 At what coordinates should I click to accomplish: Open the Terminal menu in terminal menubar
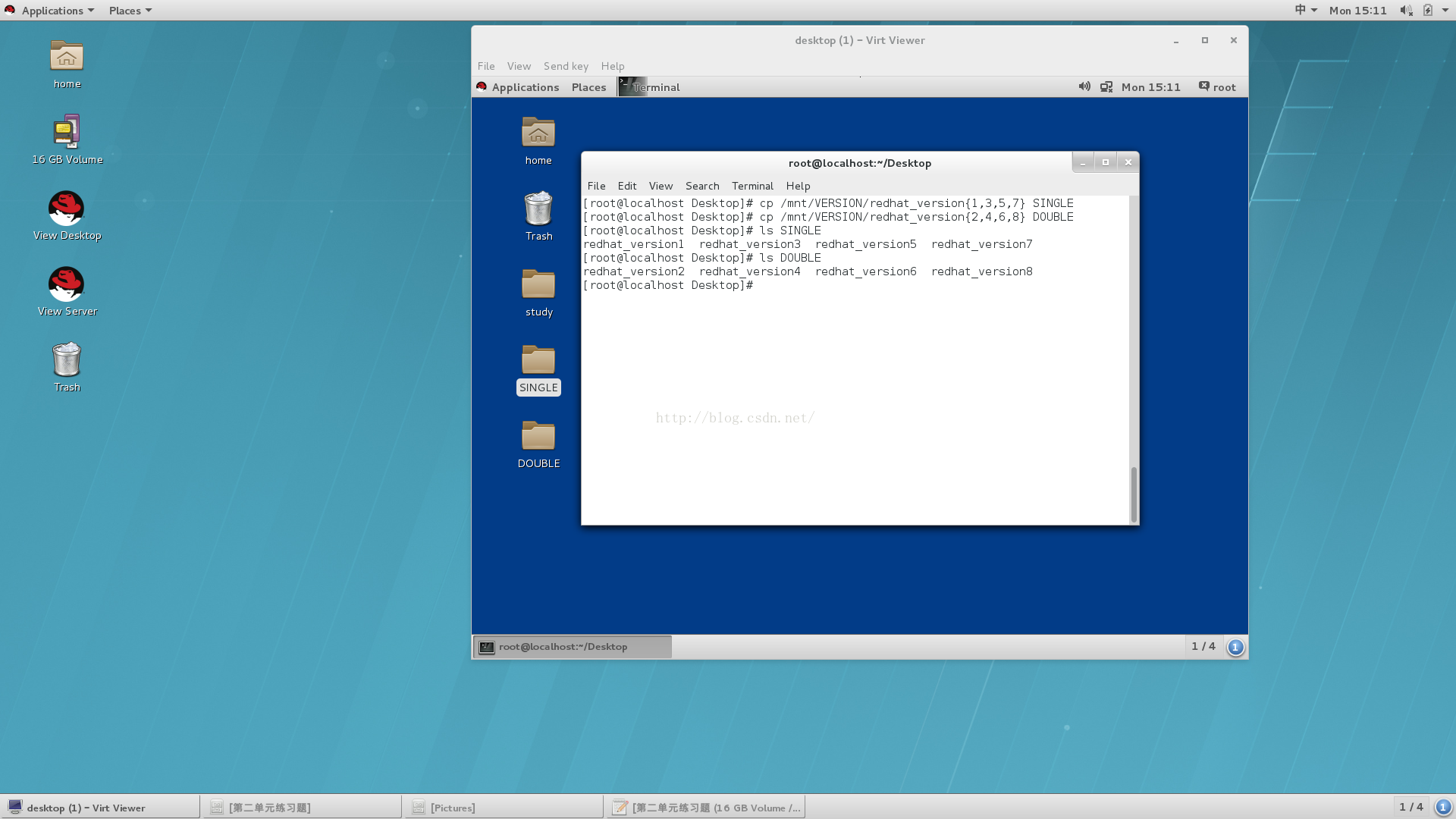[752, 186]
